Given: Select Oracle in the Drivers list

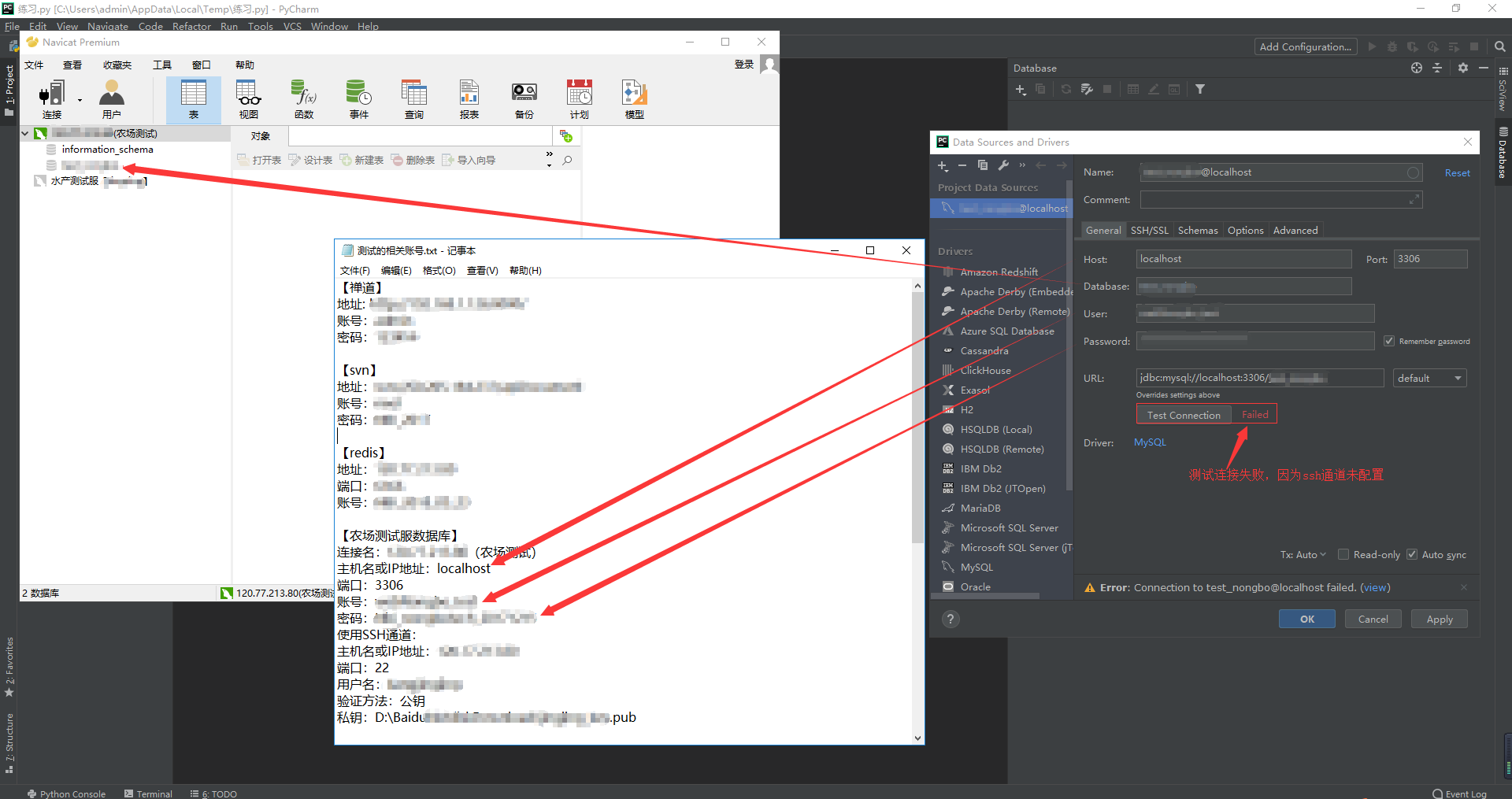Looking at the screenshot, I should tap(976, 586).
